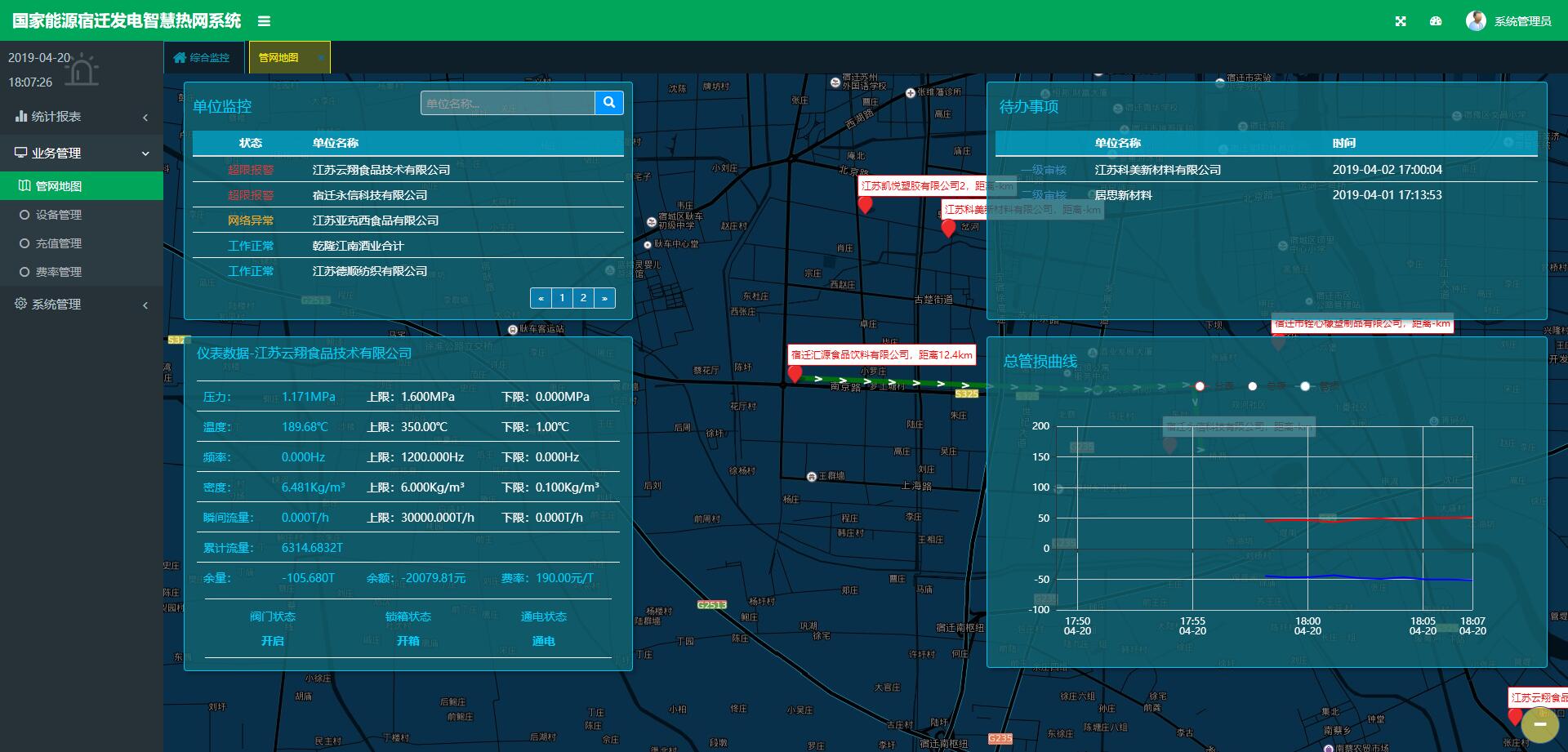Toggle the light-blue-lined legend marker in loss chart
This screenshot has width=1568, height=752.
[x=1305, y=386]
